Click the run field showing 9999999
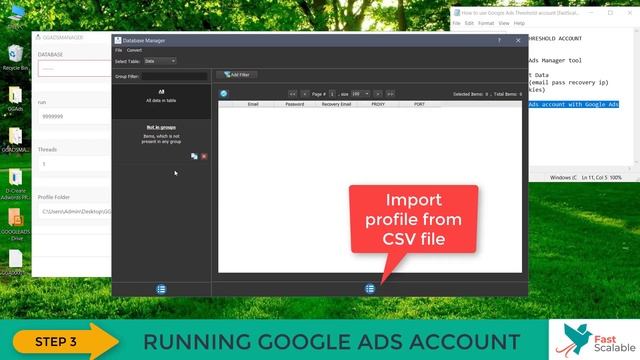Image resolution: width=640 pixels, height=360 pixels. pyautogui.click(x=75, y=116)
